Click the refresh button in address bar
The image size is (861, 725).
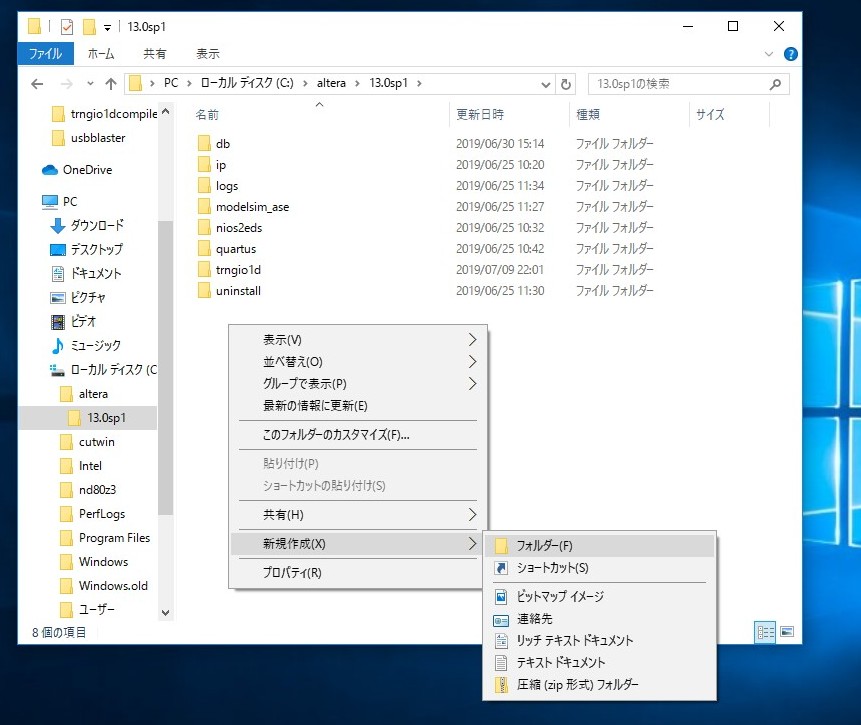coord(566,84)
